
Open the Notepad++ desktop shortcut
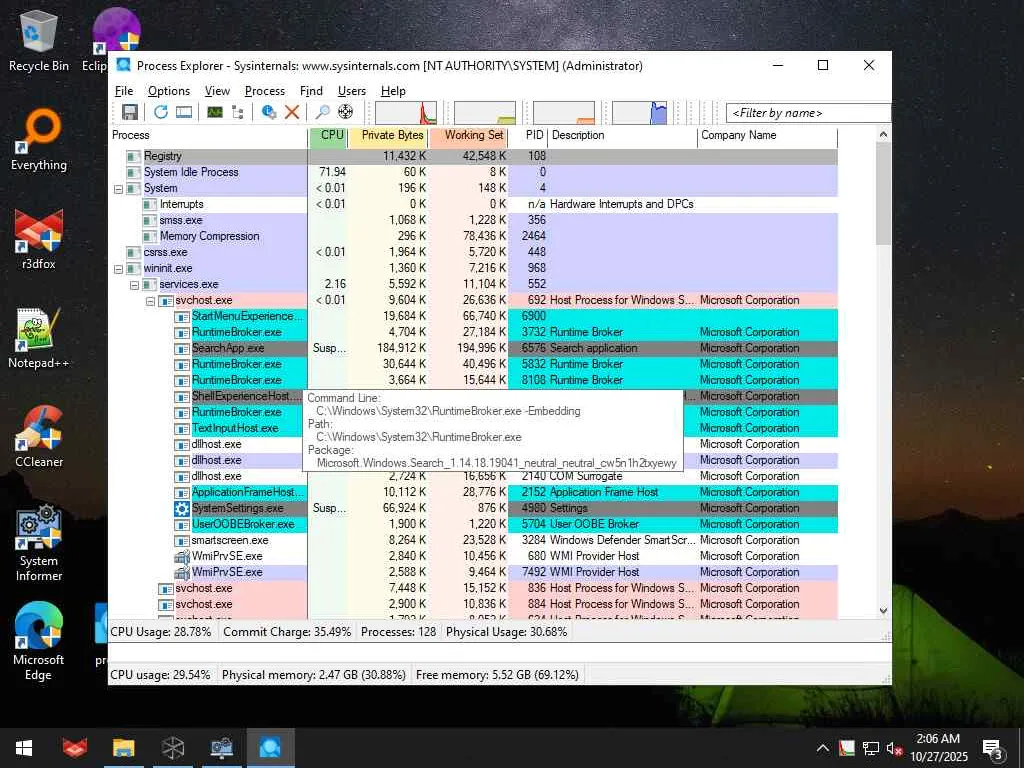[39, 338]
